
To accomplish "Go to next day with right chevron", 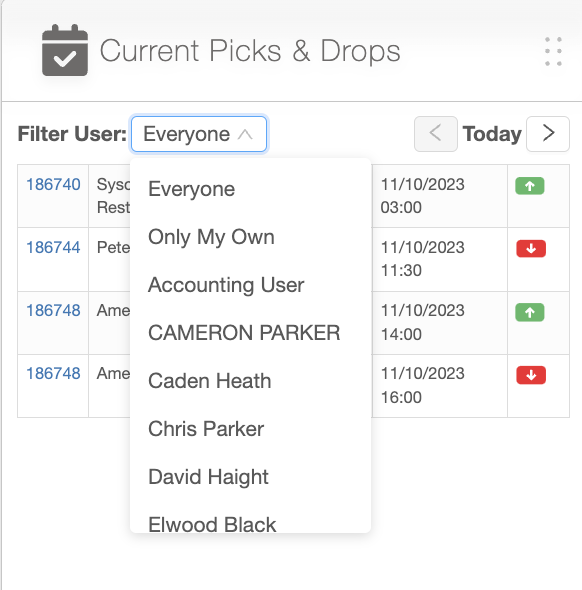I will pyautogui.click(x=548, y=134).
